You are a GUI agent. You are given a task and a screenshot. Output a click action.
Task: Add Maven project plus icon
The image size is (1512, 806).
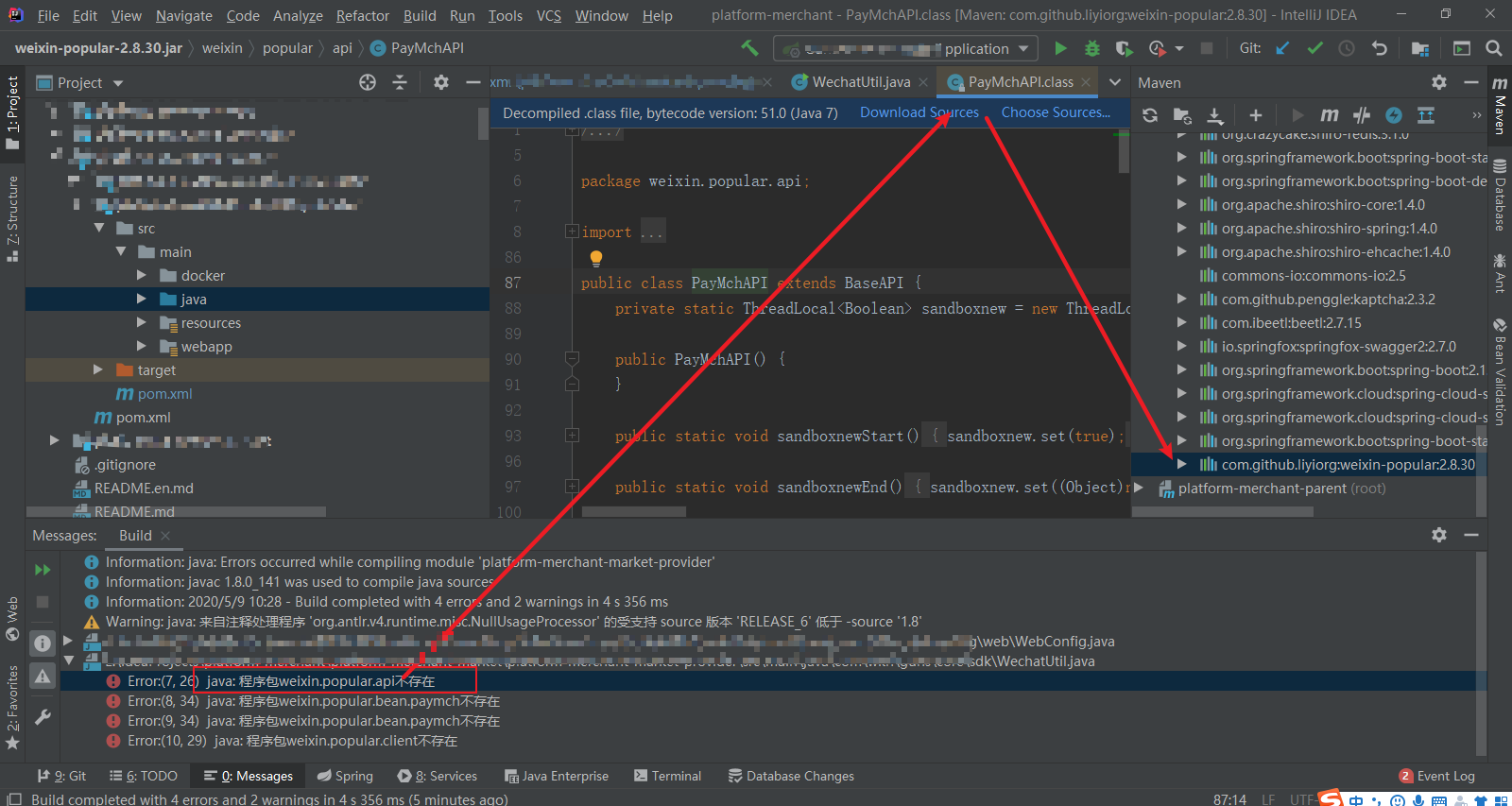[x=1255, y=115]
